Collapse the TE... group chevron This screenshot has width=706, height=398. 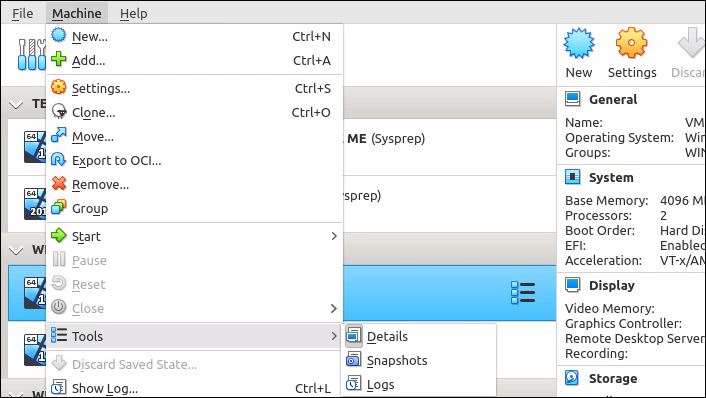(x=16, y=104)
